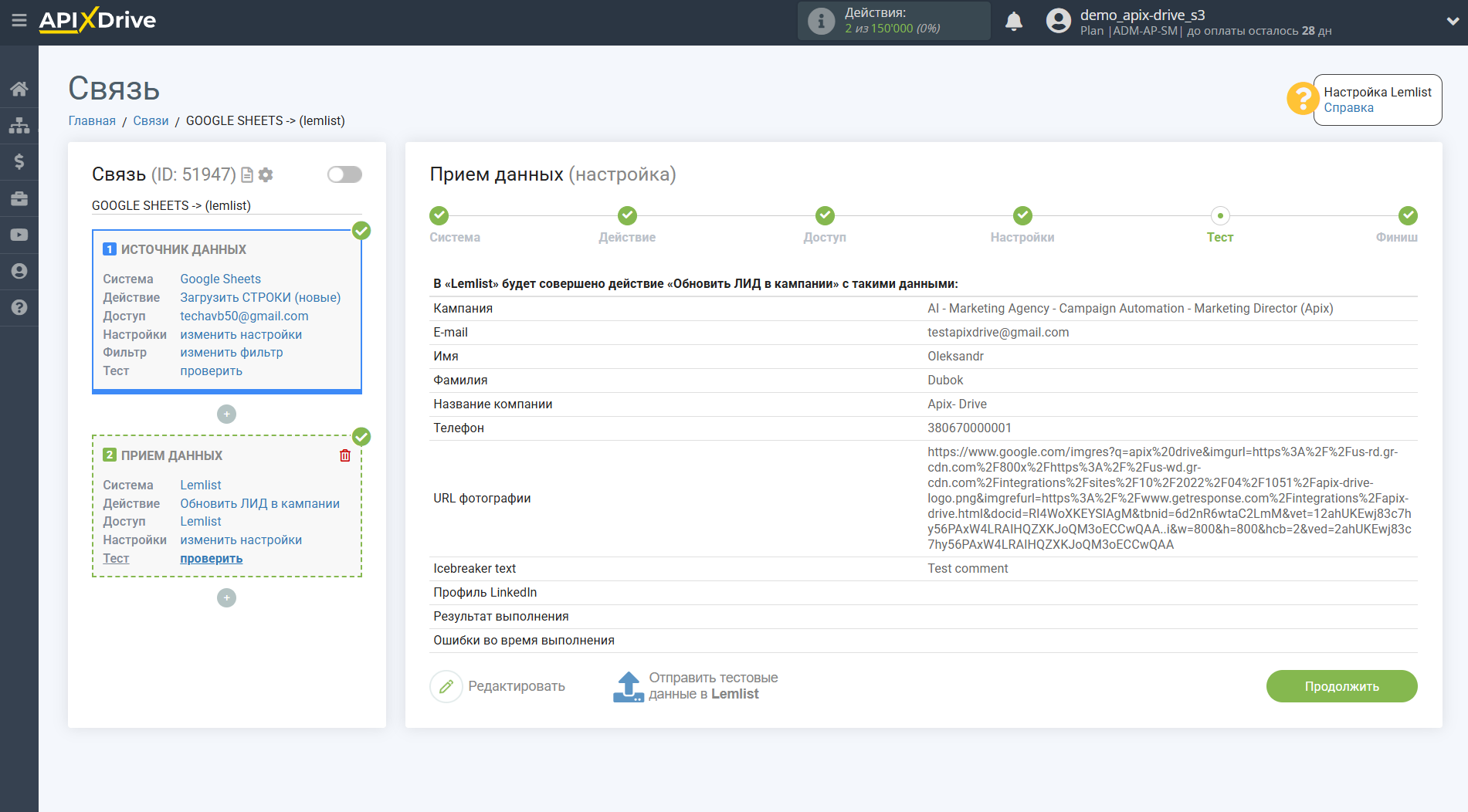This screenshot has height=812, width=1468.
Task: Open the connections hierarchy icon in the sidebar
Action: 19,125
